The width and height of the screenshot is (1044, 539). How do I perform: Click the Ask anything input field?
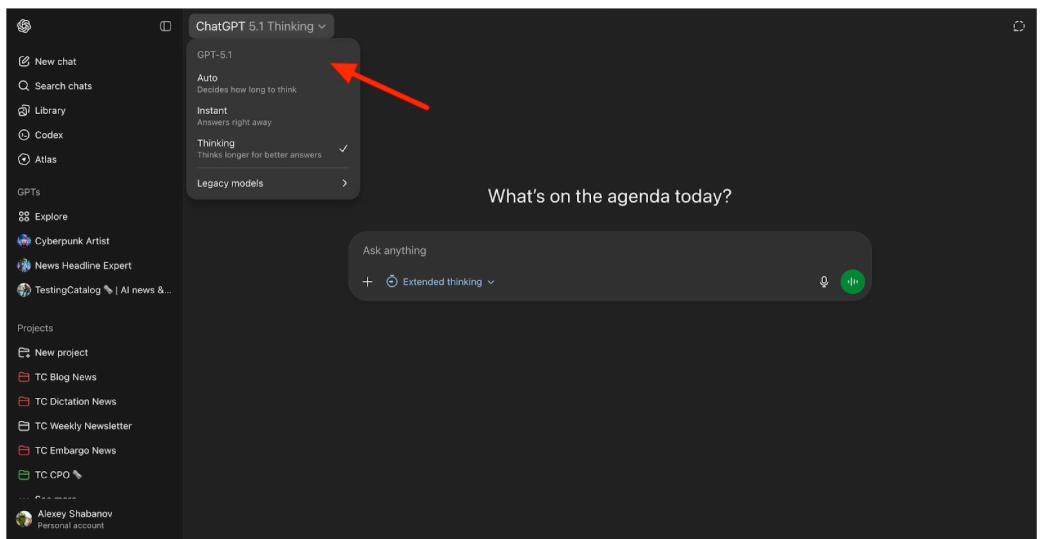(x=610, y=251)
